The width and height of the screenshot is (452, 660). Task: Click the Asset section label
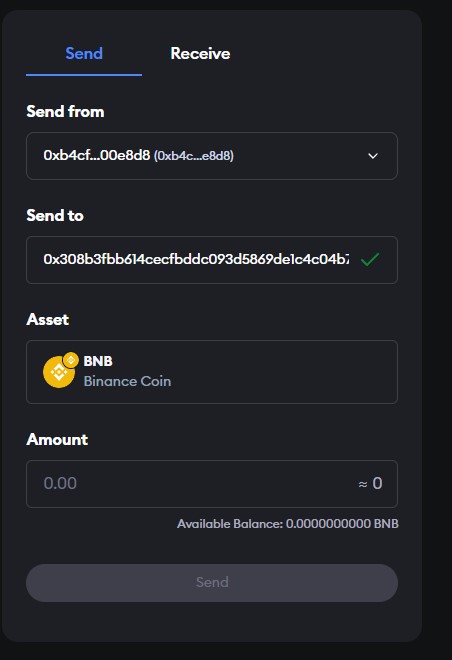click(48, 319)
